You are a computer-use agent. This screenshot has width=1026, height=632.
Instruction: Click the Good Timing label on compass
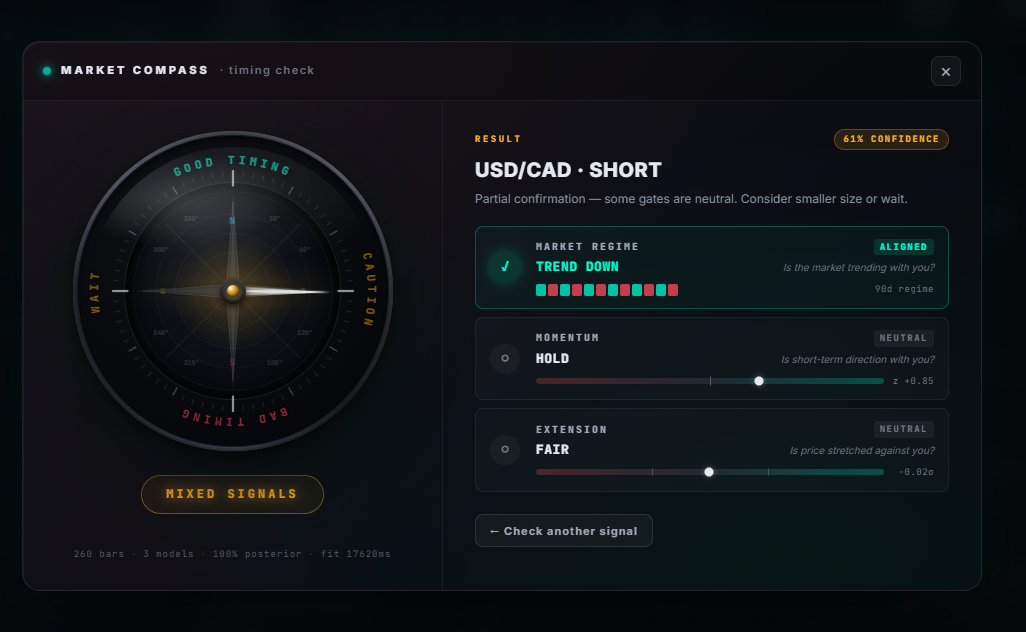click(233, 164)
